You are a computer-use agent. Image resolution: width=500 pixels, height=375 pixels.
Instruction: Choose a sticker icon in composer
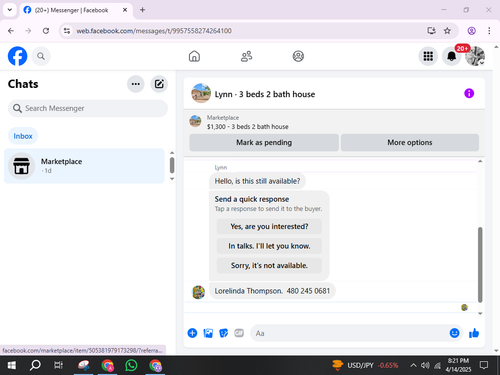click(x=223, y=333)
